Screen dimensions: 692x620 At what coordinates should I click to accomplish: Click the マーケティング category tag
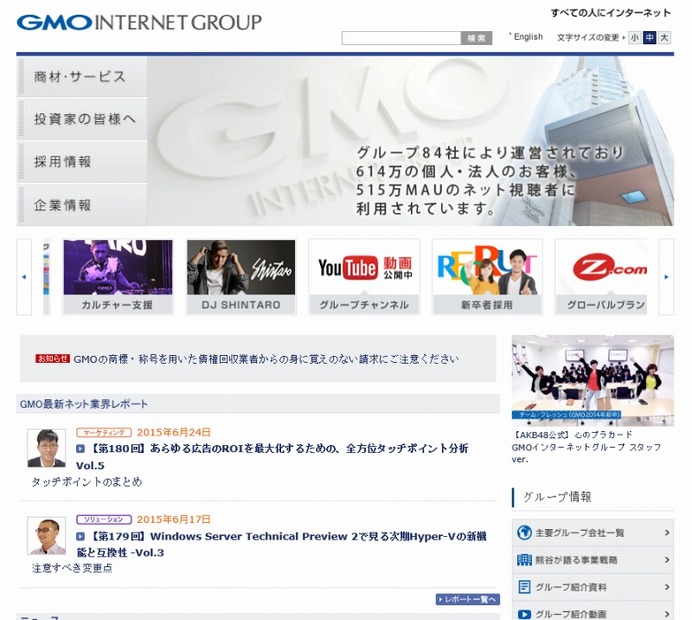click(x=104, y=432)
